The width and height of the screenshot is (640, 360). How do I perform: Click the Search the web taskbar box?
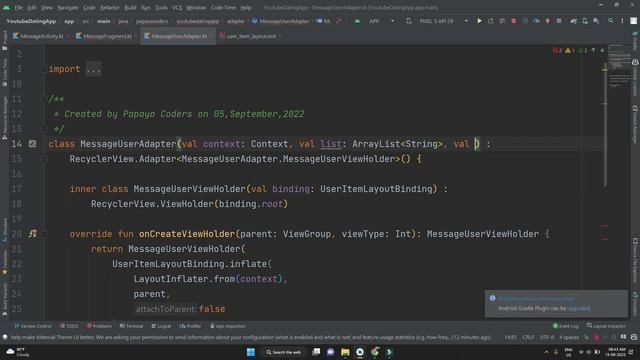(x=284, y=352)
